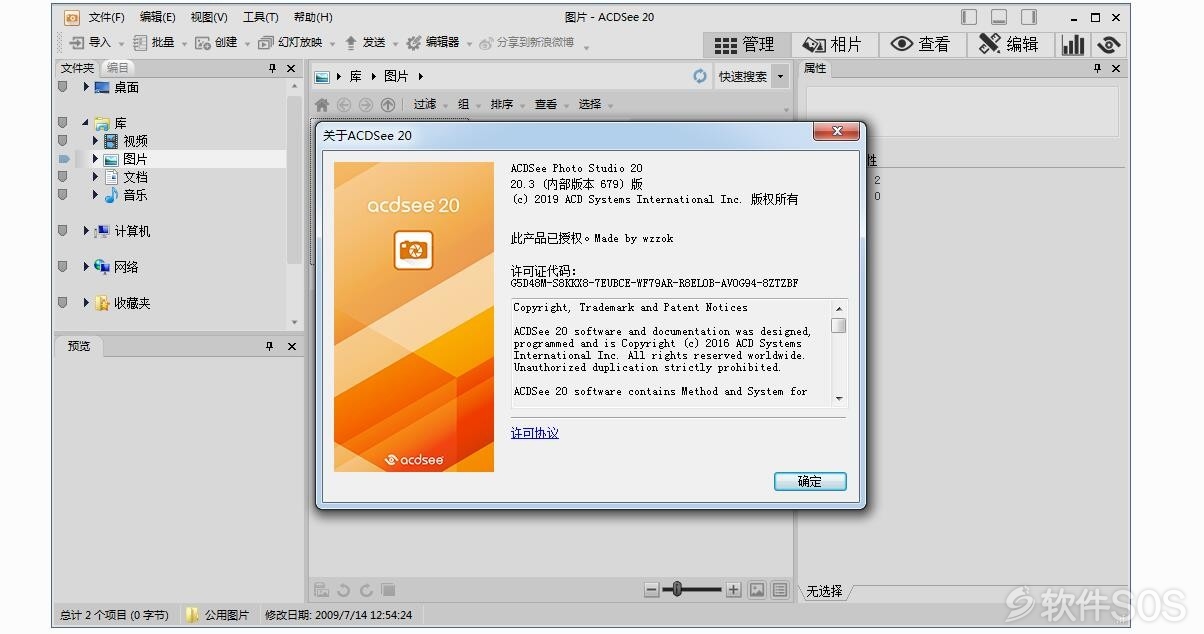The image size is (1204, 634).
Task: Toggle right panel layout button in title bar
Action: pos(1029,17)
